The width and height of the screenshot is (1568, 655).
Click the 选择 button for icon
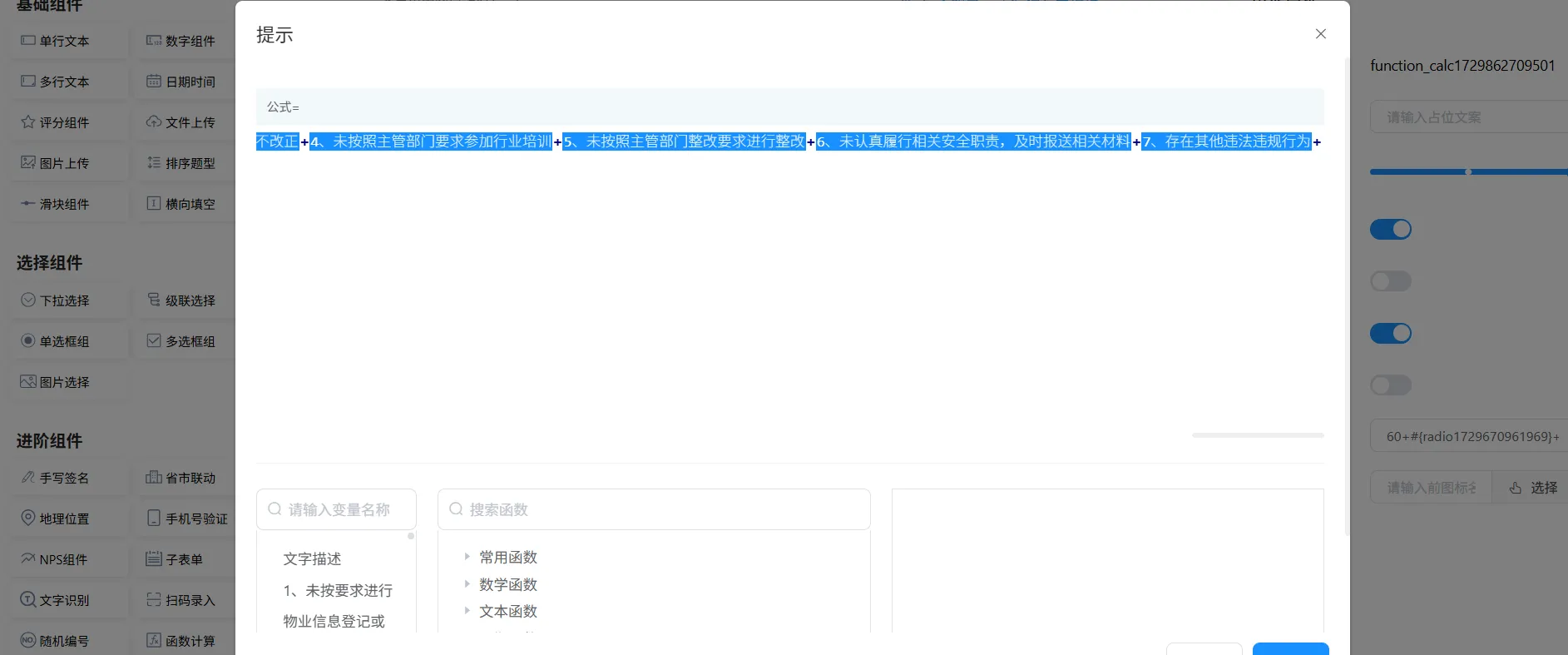[x=1533, y=488]
